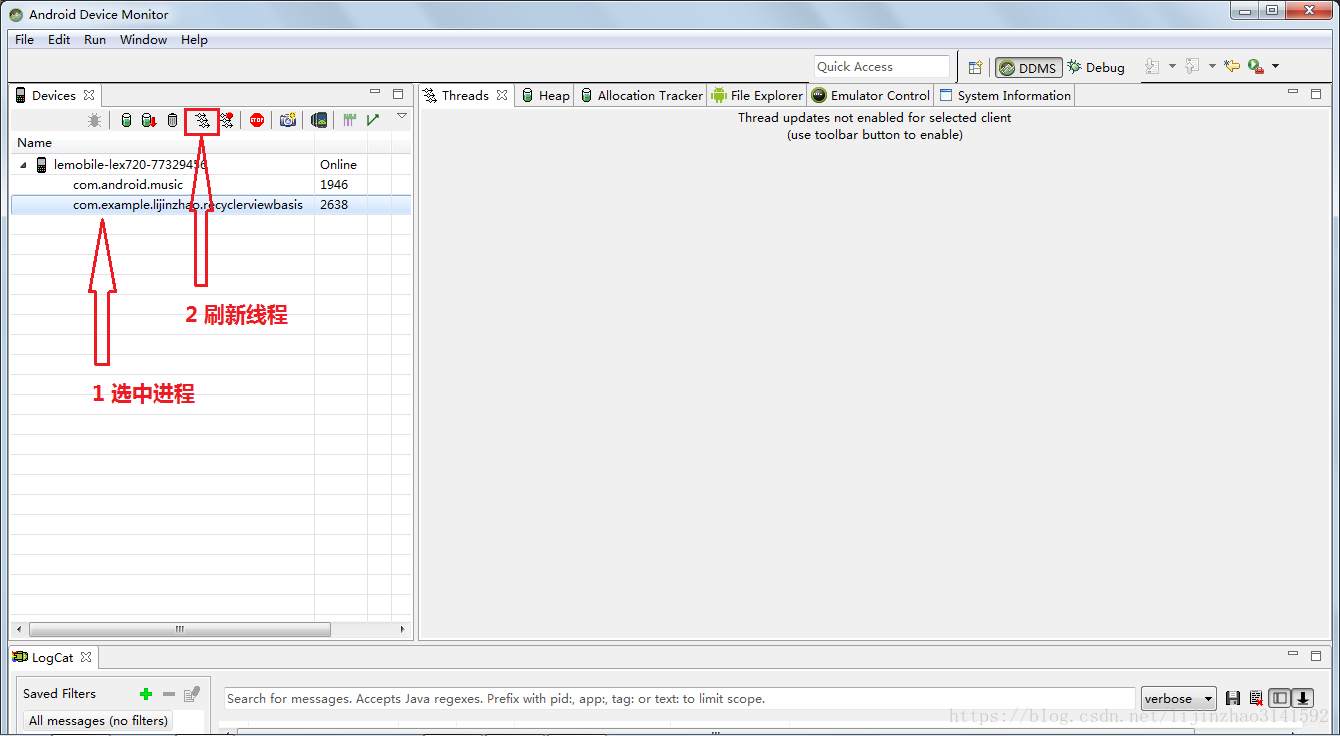Open the File menu

24,40
